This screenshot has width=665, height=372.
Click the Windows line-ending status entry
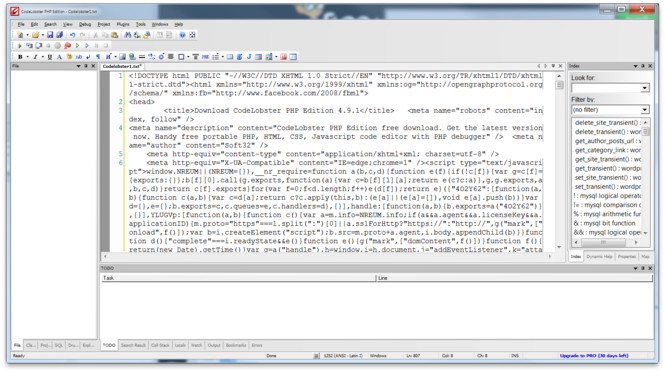tap(378, 355)
